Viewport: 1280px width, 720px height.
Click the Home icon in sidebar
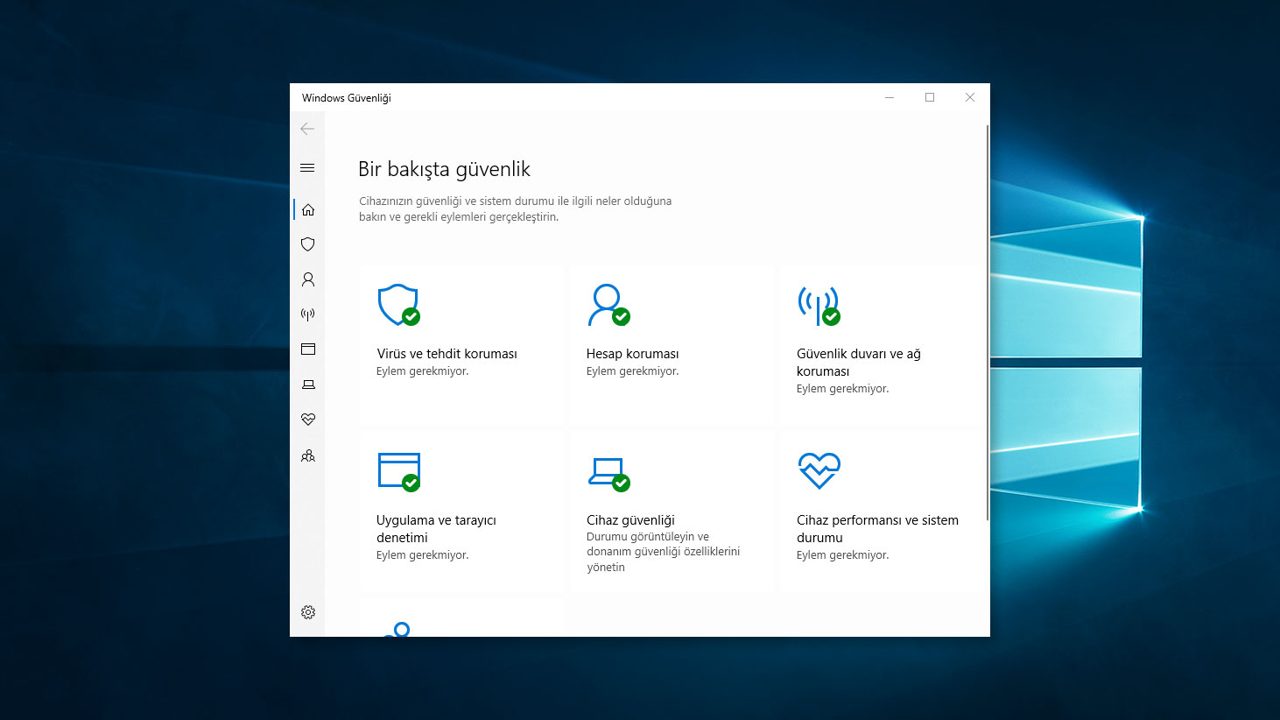[x=308, y=210]
